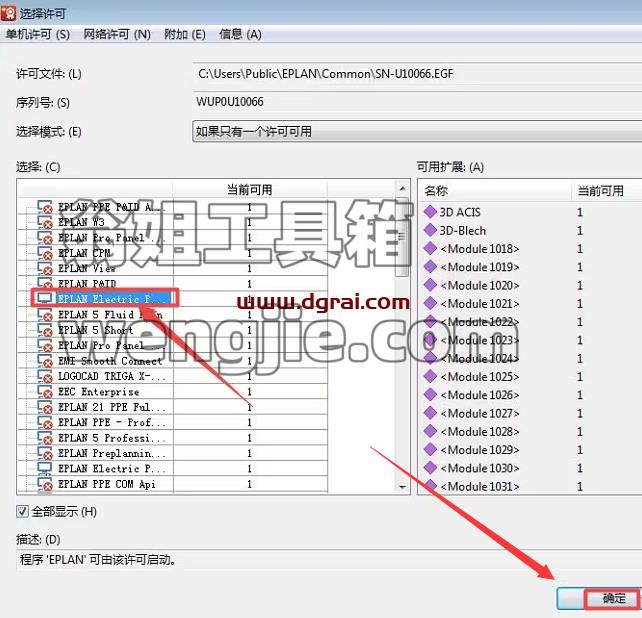
Task: Click the diamond icon next to Module 1020
Action: point(430,285)
